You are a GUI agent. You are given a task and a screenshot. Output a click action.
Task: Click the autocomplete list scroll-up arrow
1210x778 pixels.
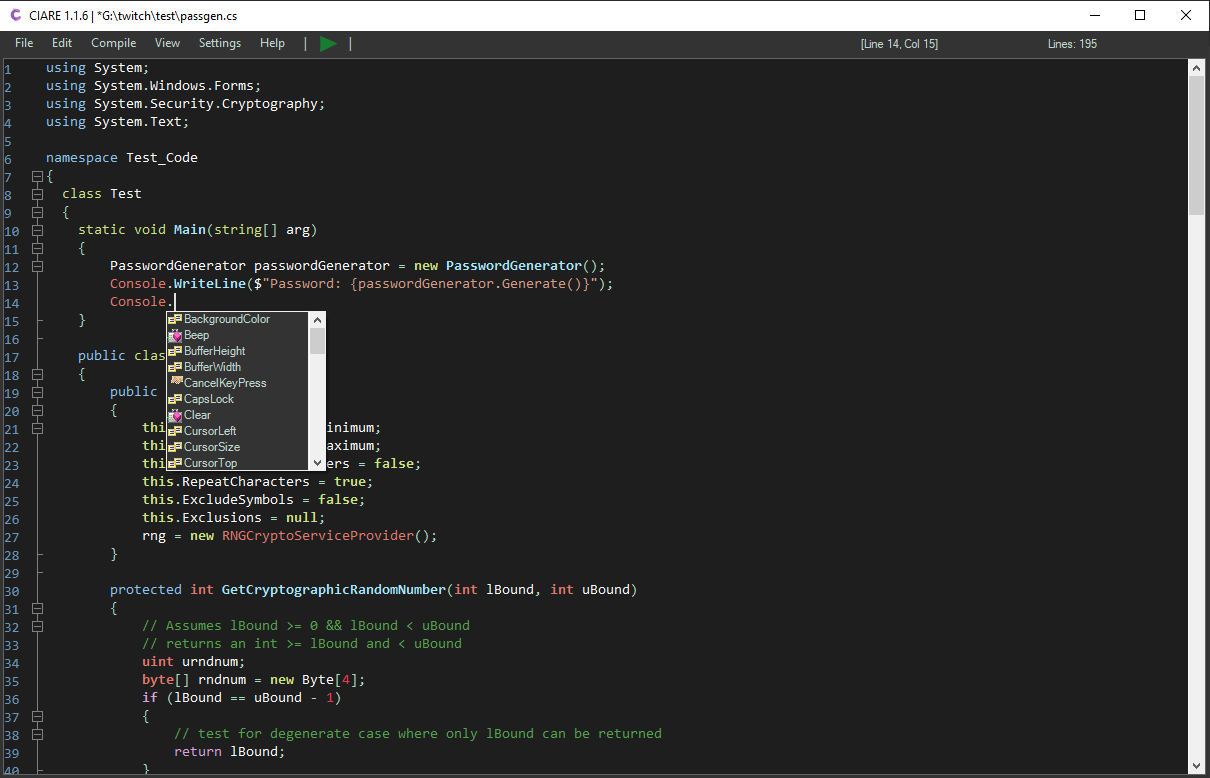click(317, 320)
